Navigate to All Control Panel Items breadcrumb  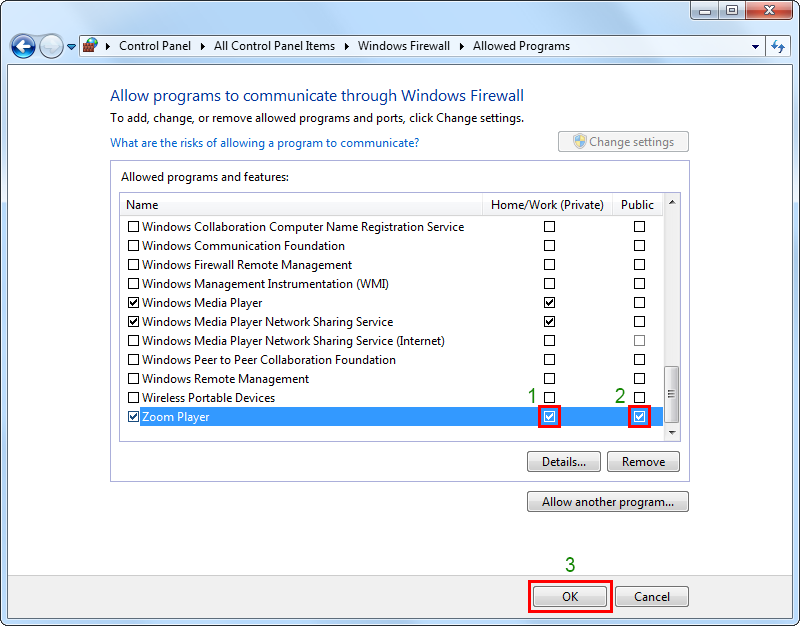274,46
